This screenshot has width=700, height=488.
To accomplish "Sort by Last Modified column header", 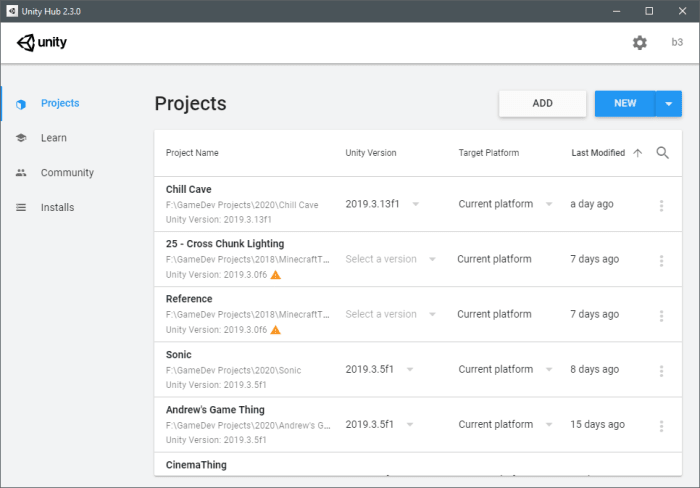I will (598, 153).
